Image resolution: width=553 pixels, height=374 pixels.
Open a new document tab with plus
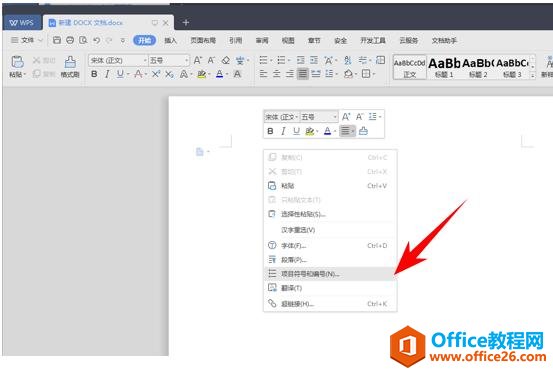point(186,23)
